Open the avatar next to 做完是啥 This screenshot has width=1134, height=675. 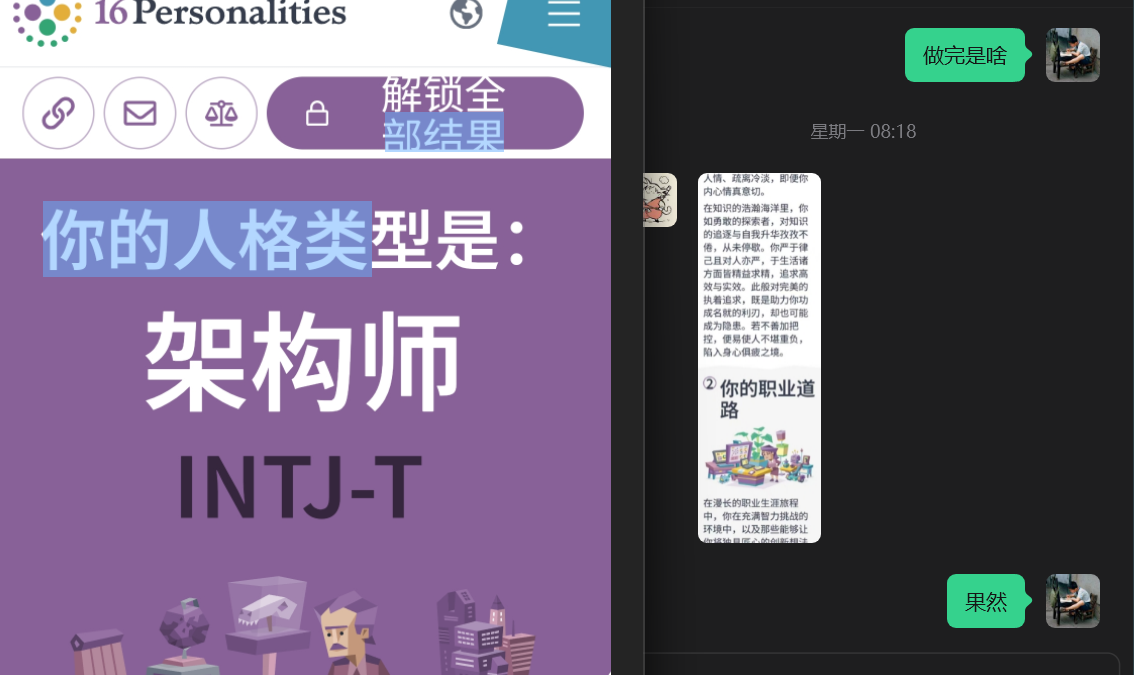point(1072,55)
